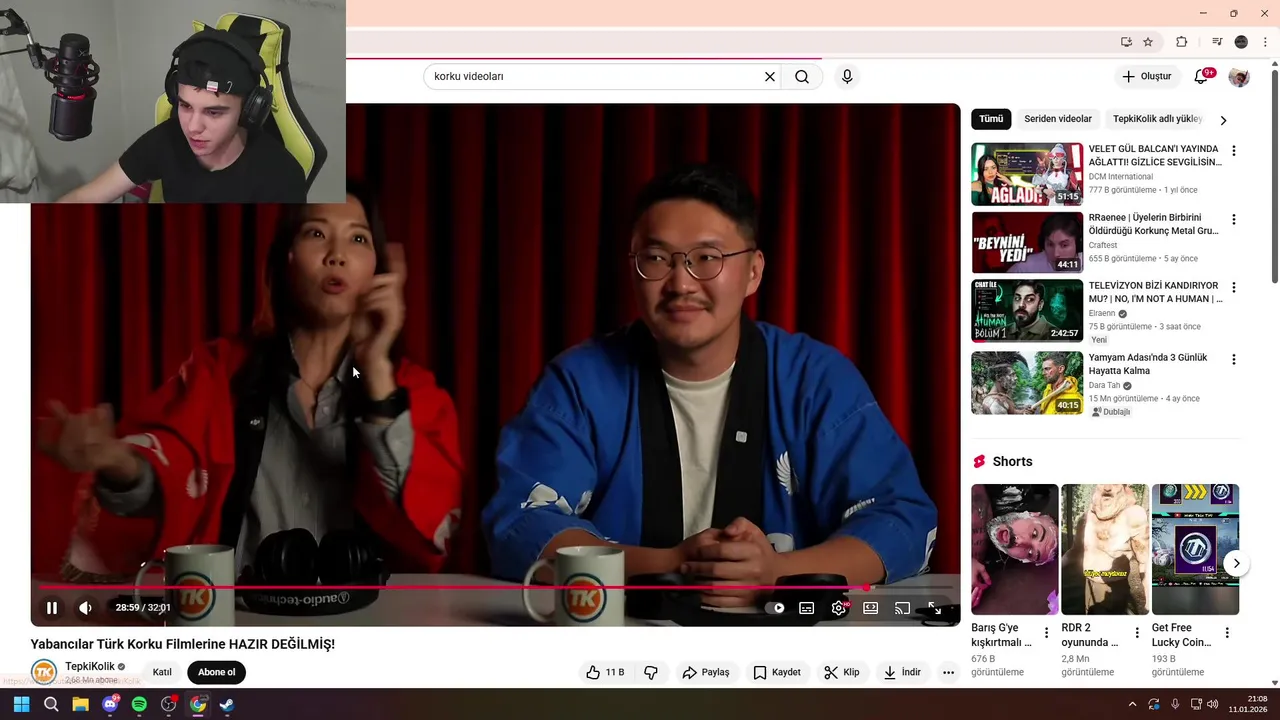
Task: Show more filter chips with the arrow
Action: [1223, 120]
